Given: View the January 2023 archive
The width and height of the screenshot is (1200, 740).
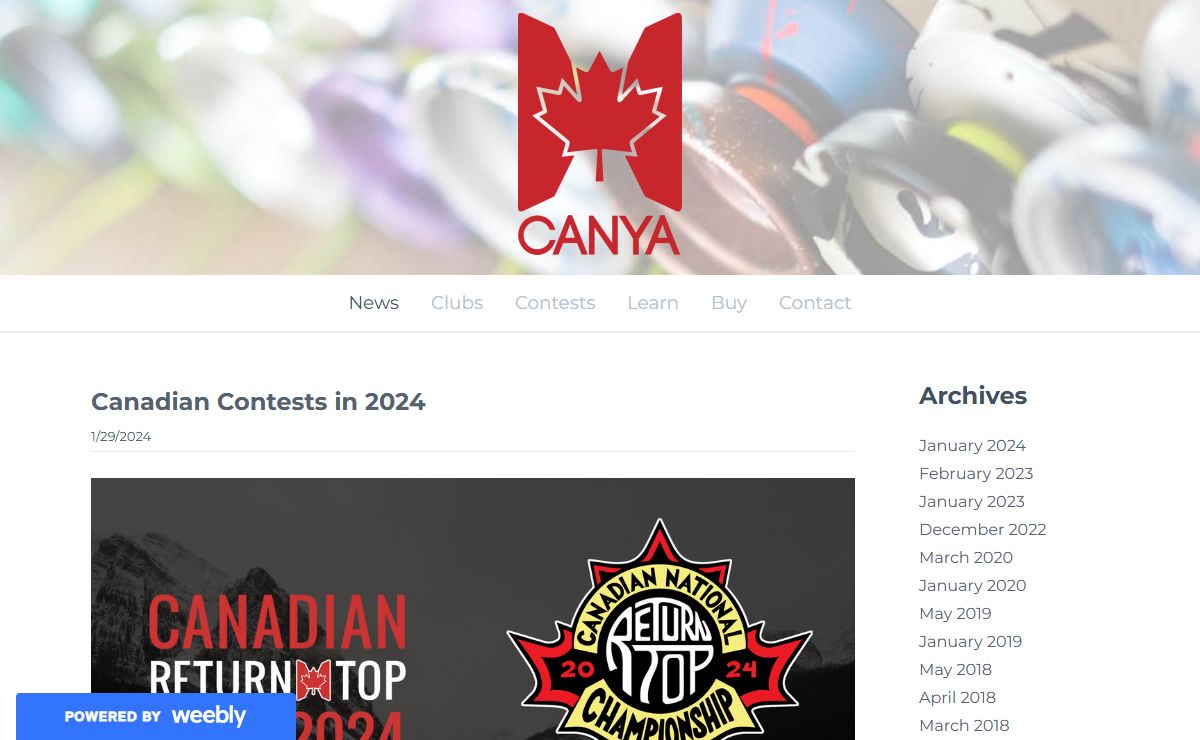Looking at the screenshot, I should 972,502.
